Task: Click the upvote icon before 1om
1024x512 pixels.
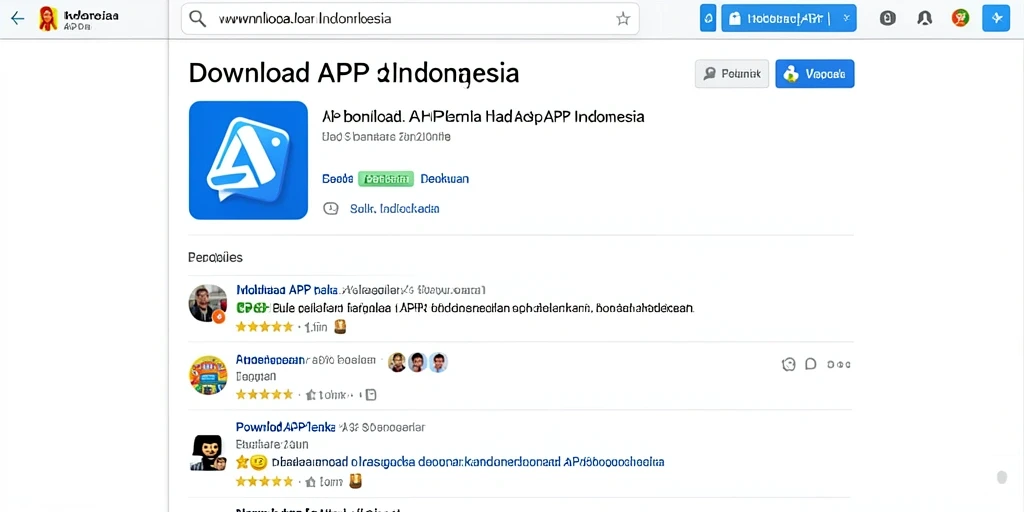Action: coord(311,482)
